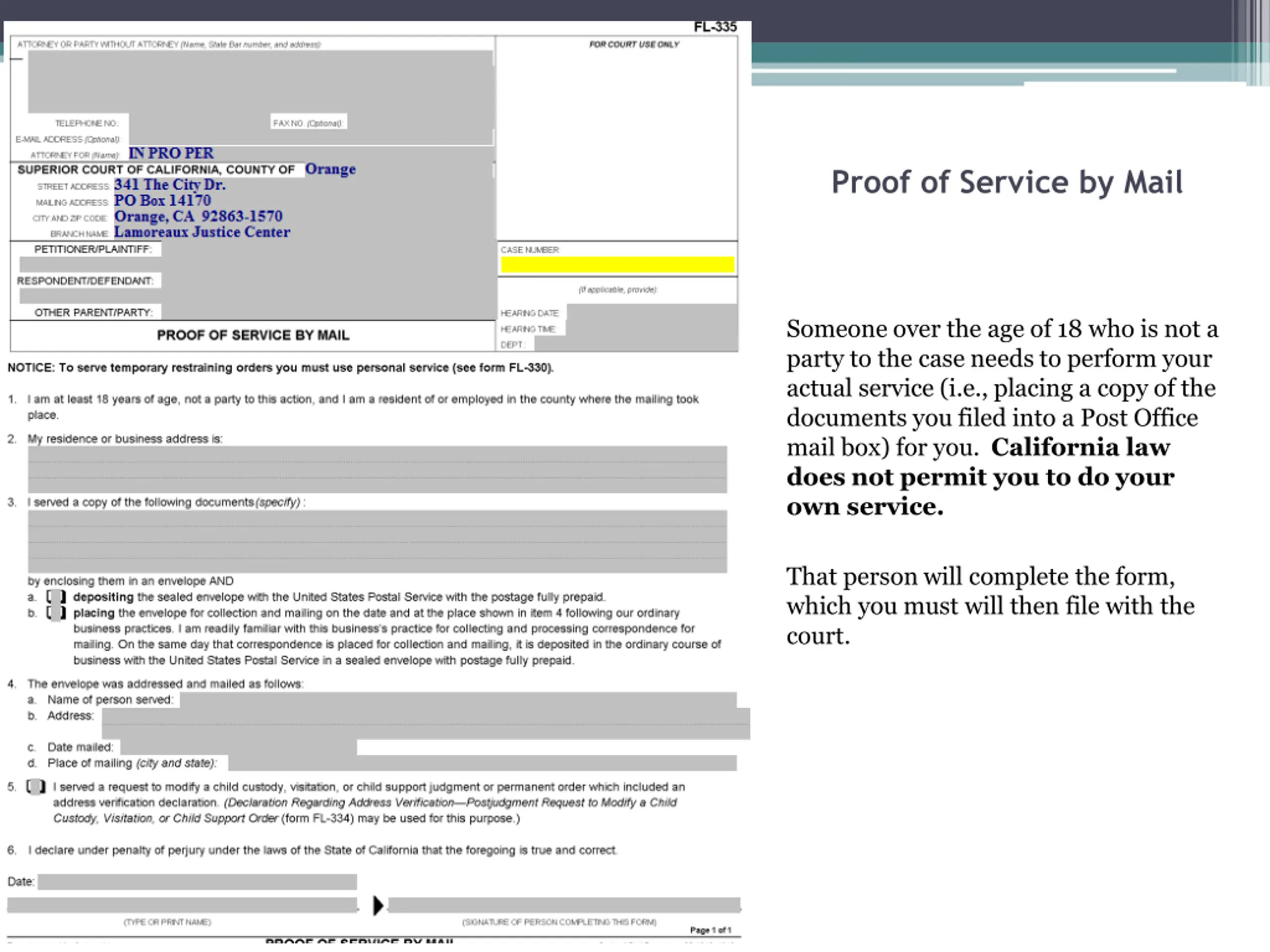Click the Fax No. field
The width and height of the screenshot is (1270, 952).
(x=420, y=123)
